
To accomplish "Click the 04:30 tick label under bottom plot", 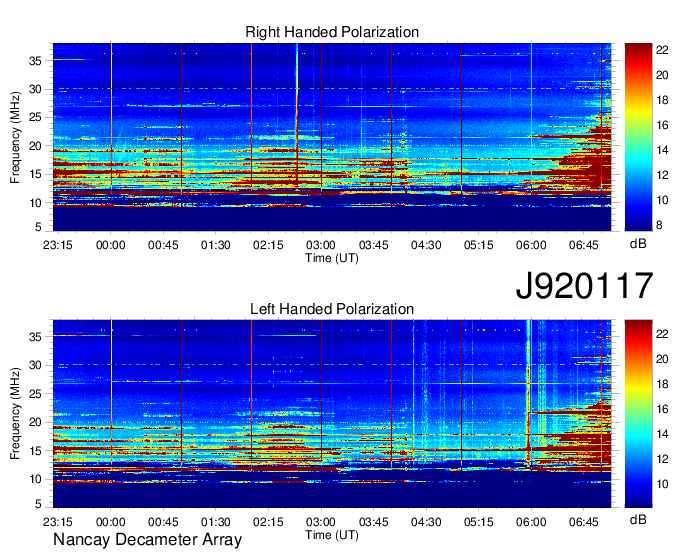I will [x=426, y=522].
